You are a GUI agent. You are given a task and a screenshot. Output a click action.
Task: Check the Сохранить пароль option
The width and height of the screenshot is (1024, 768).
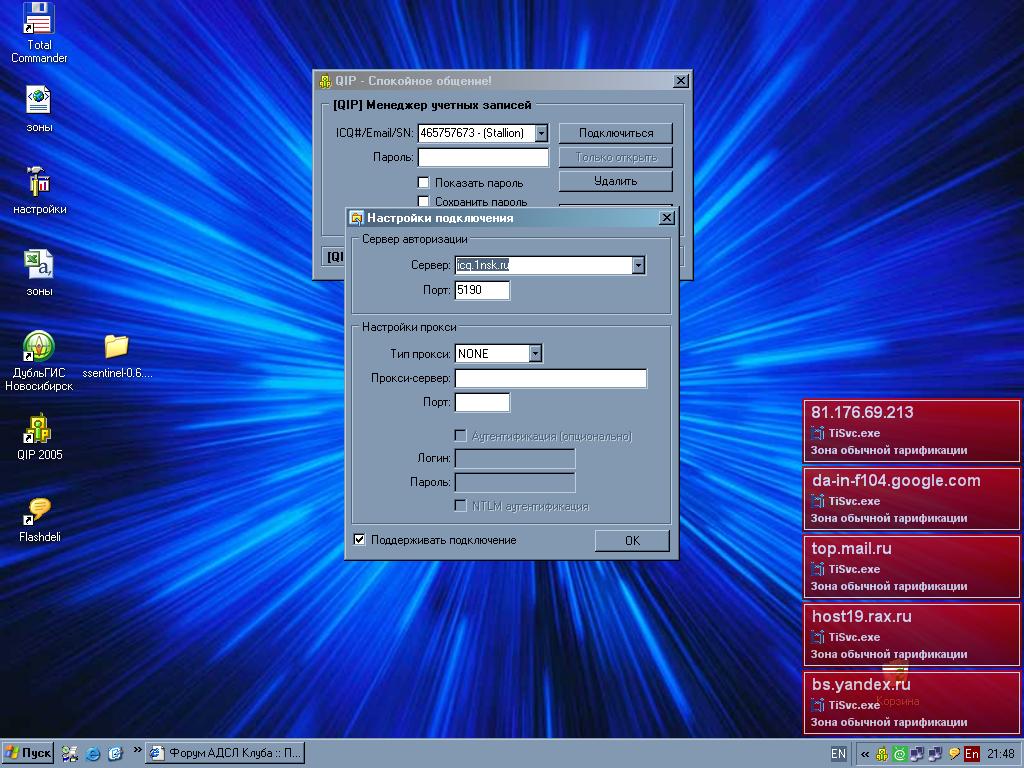click(x=423, y=202)
